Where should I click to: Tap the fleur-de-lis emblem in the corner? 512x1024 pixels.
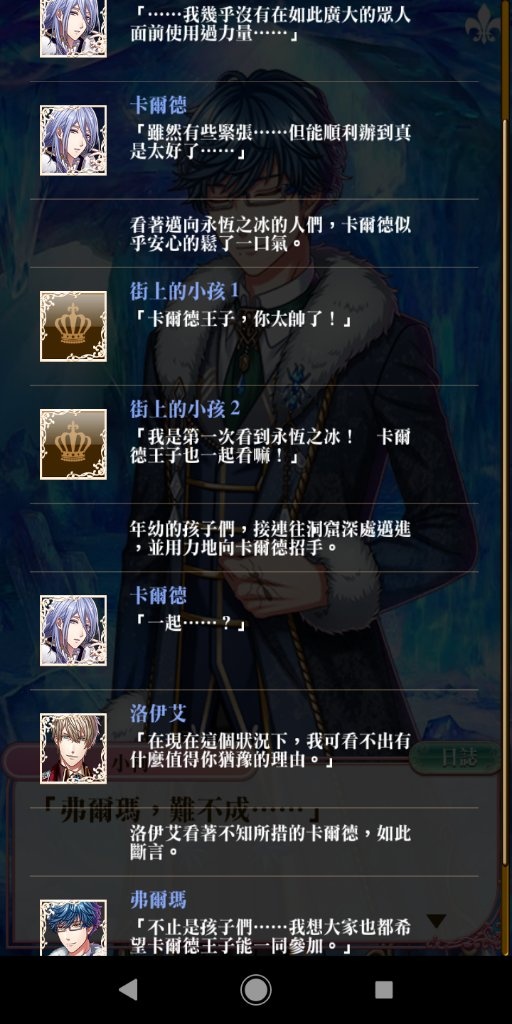(x=483, y=24)
